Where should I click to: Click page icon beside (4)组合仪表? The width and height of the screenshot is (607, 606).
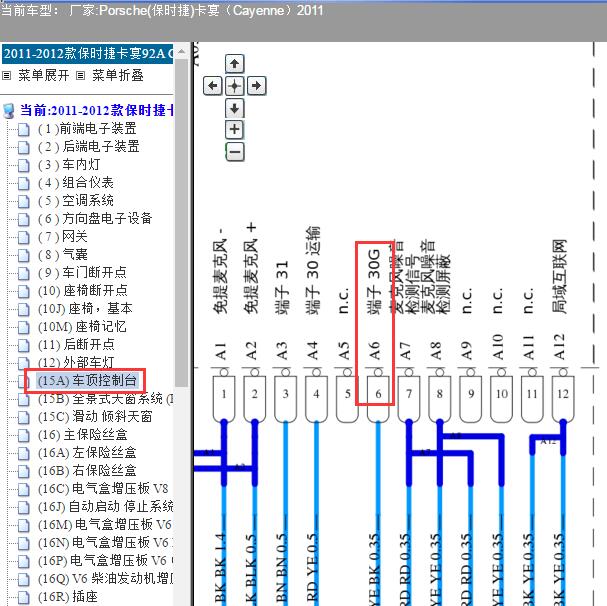click(24, 183)
